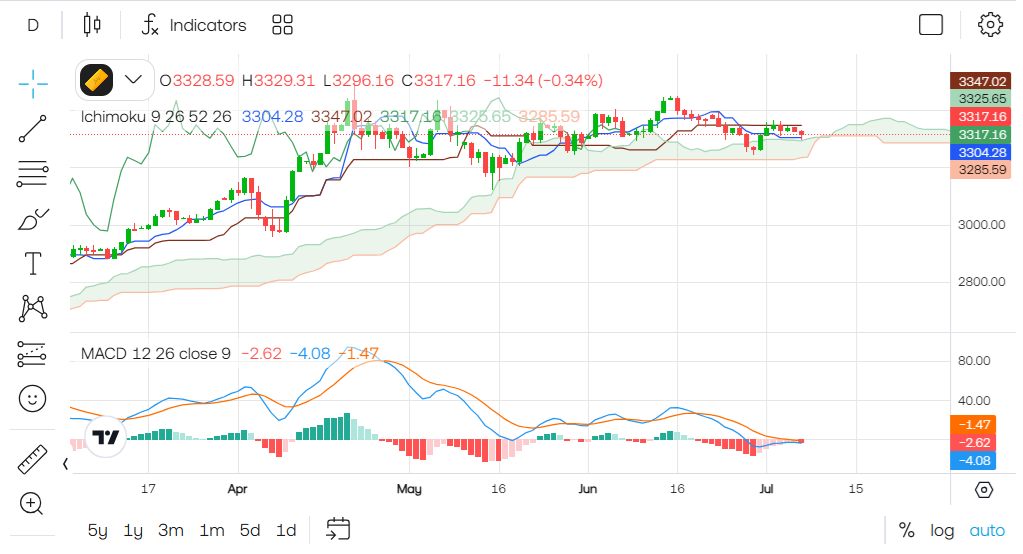Select the Text annotation tool
The width and height of the screenshot is (1023, 554).
click(x=33, y=264)
